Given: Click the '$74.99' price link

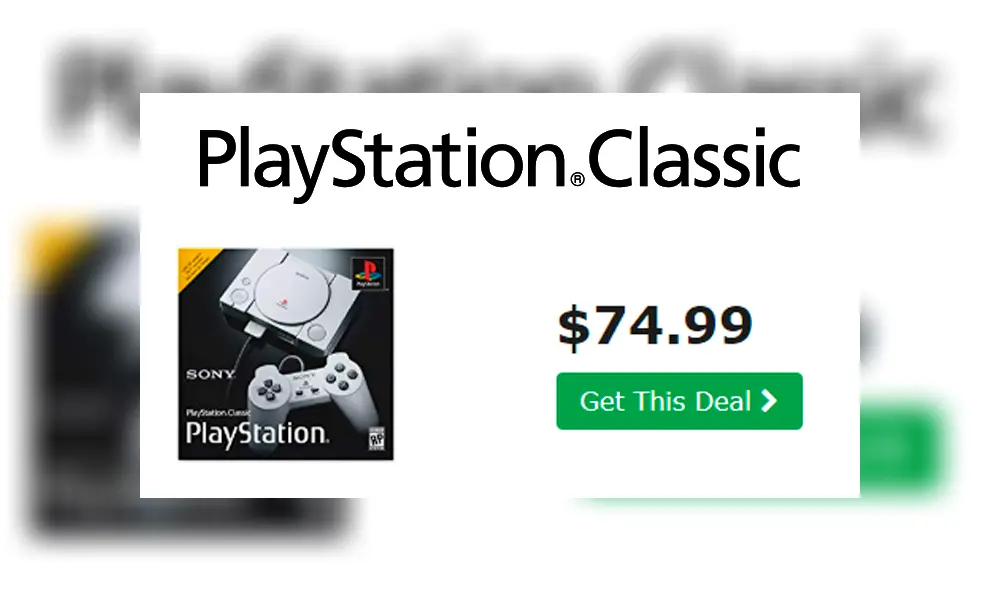Looking at the screenshot, I should (655, 322).
